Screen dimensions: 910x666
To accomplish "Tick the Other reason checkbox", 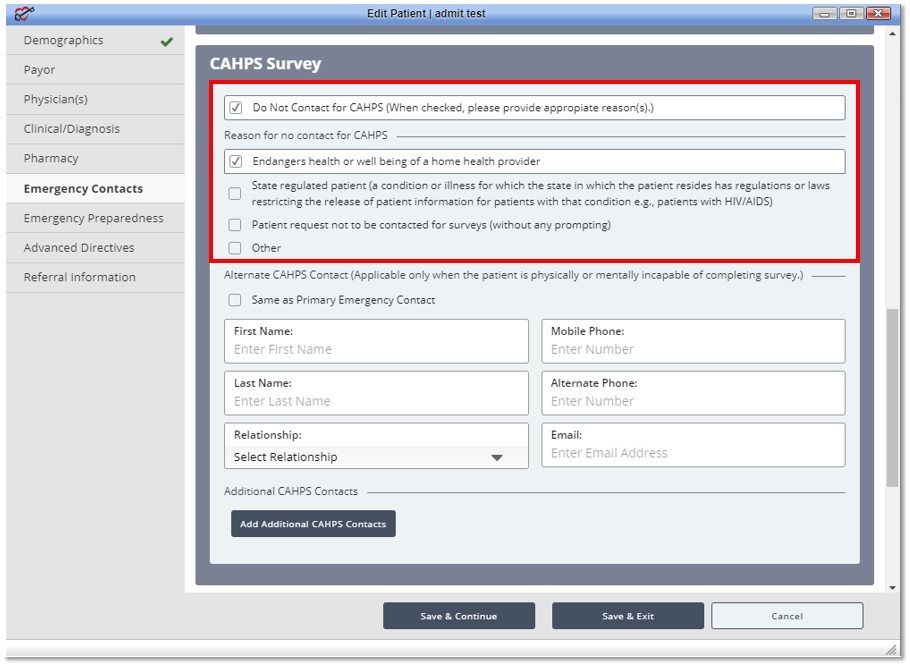I will pos(235,248).
